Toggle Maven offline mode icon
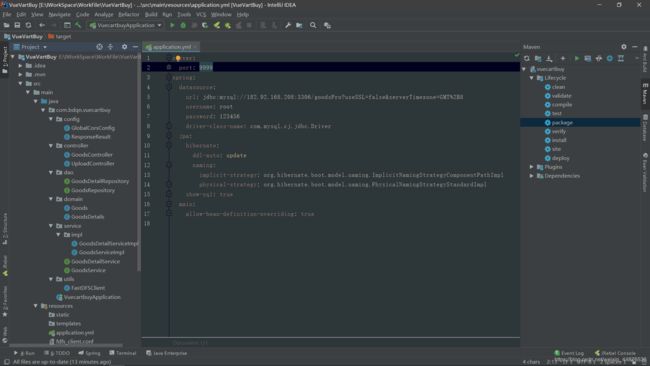This screenshot has width=650, height=366. (x=599, y=58)
